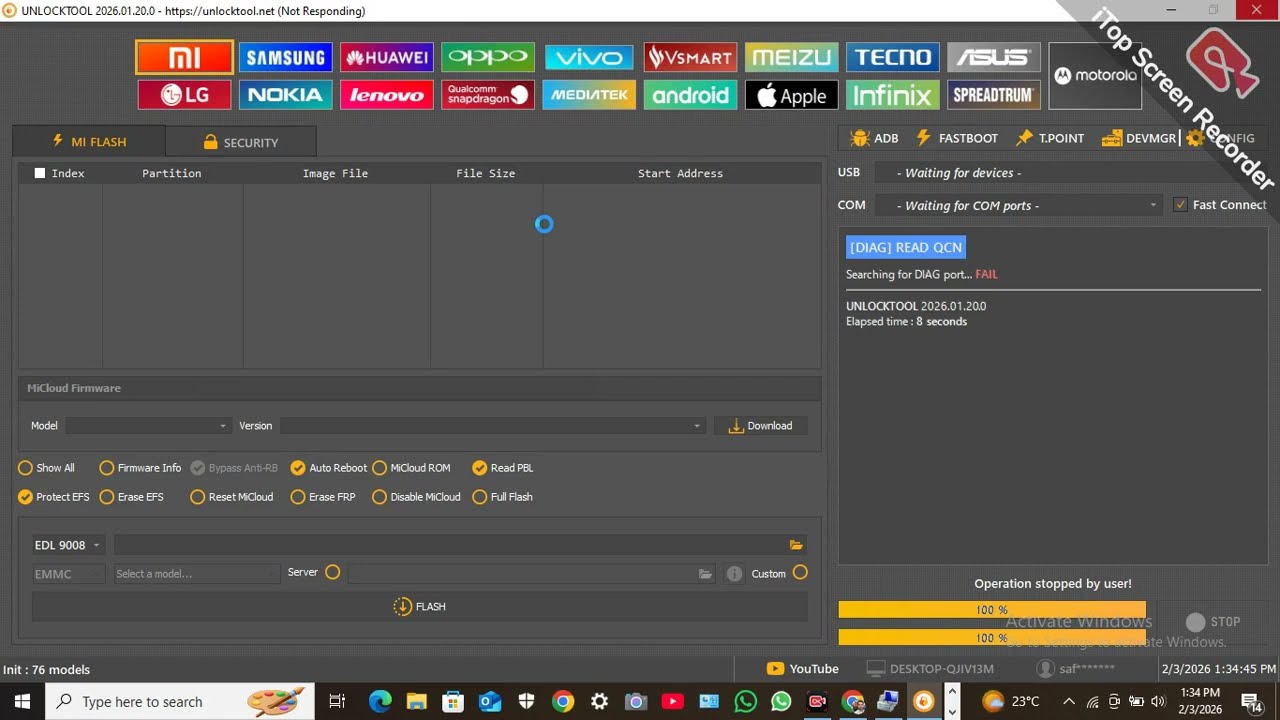Click the FLASH button

420,606
